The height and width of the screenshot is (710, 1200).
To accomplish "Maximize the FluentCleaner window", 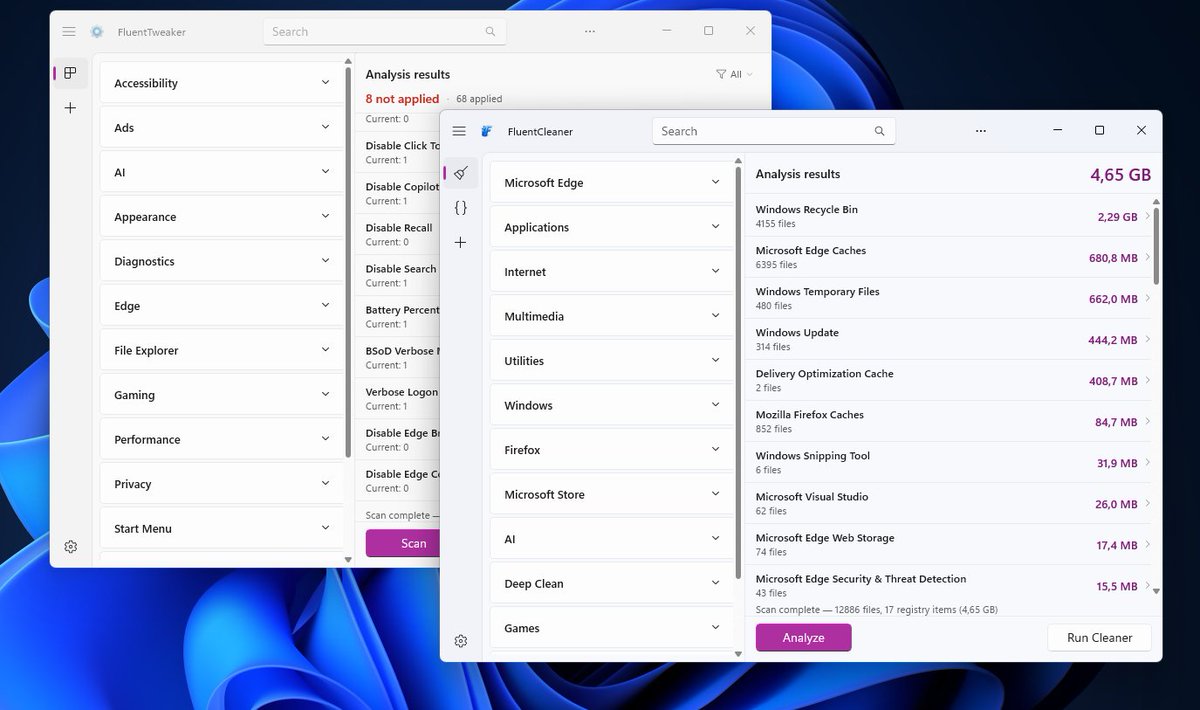I will pos(1099,131).
